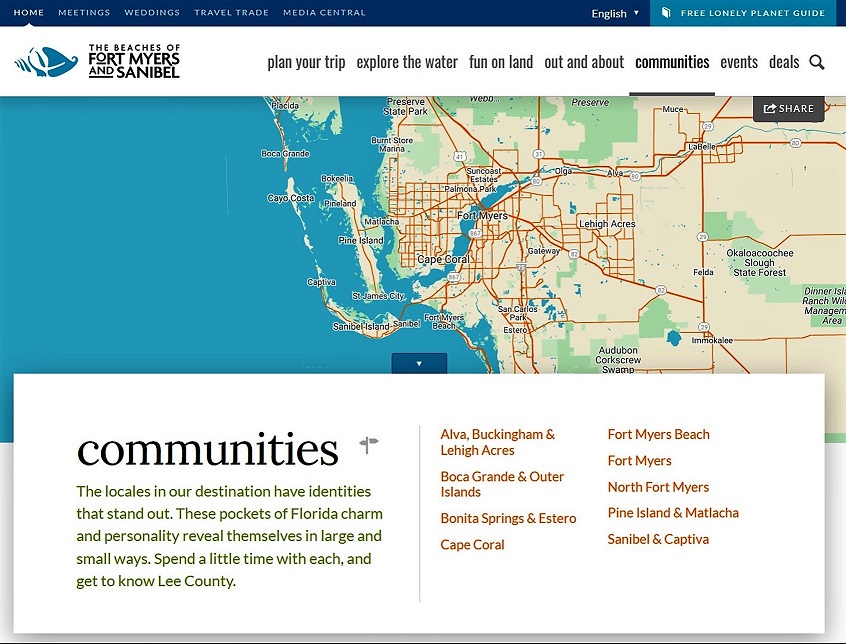Click the Bokeelia label on the map
Screen dimensions: 846x644
(x=337, y=178)
